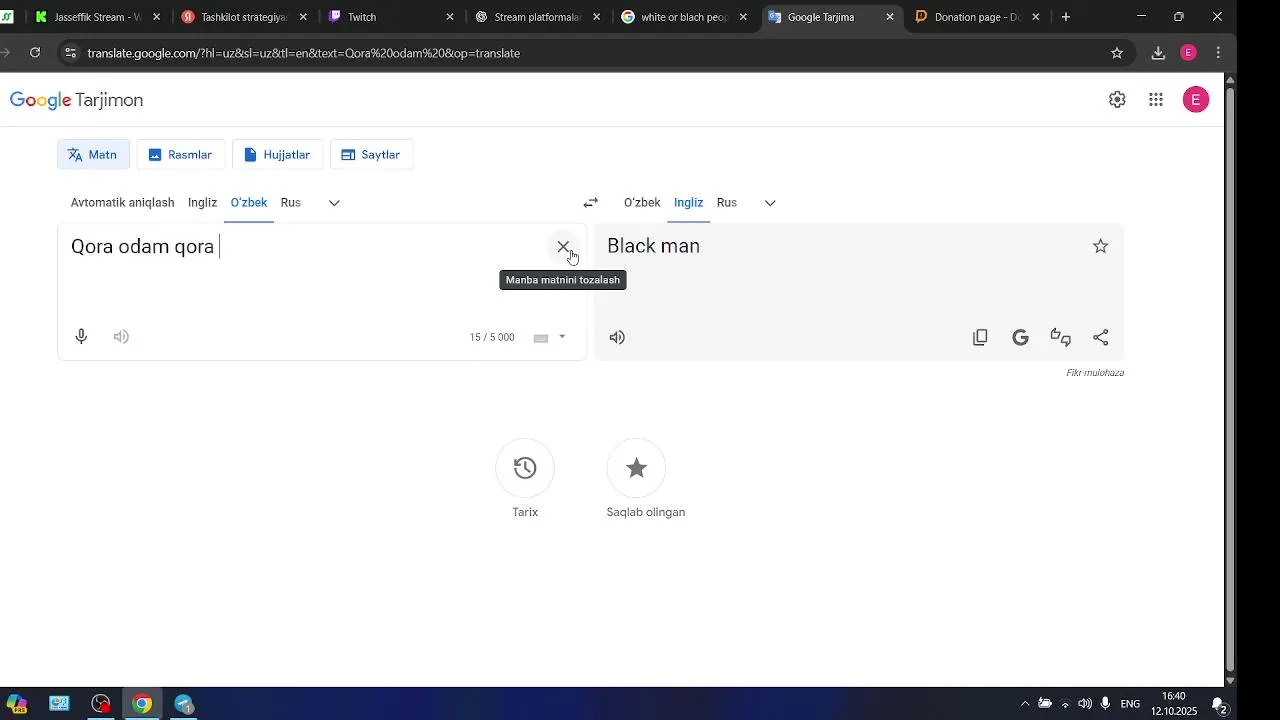Choose Ingliz as source language
1280x720 pixels.
202,203
